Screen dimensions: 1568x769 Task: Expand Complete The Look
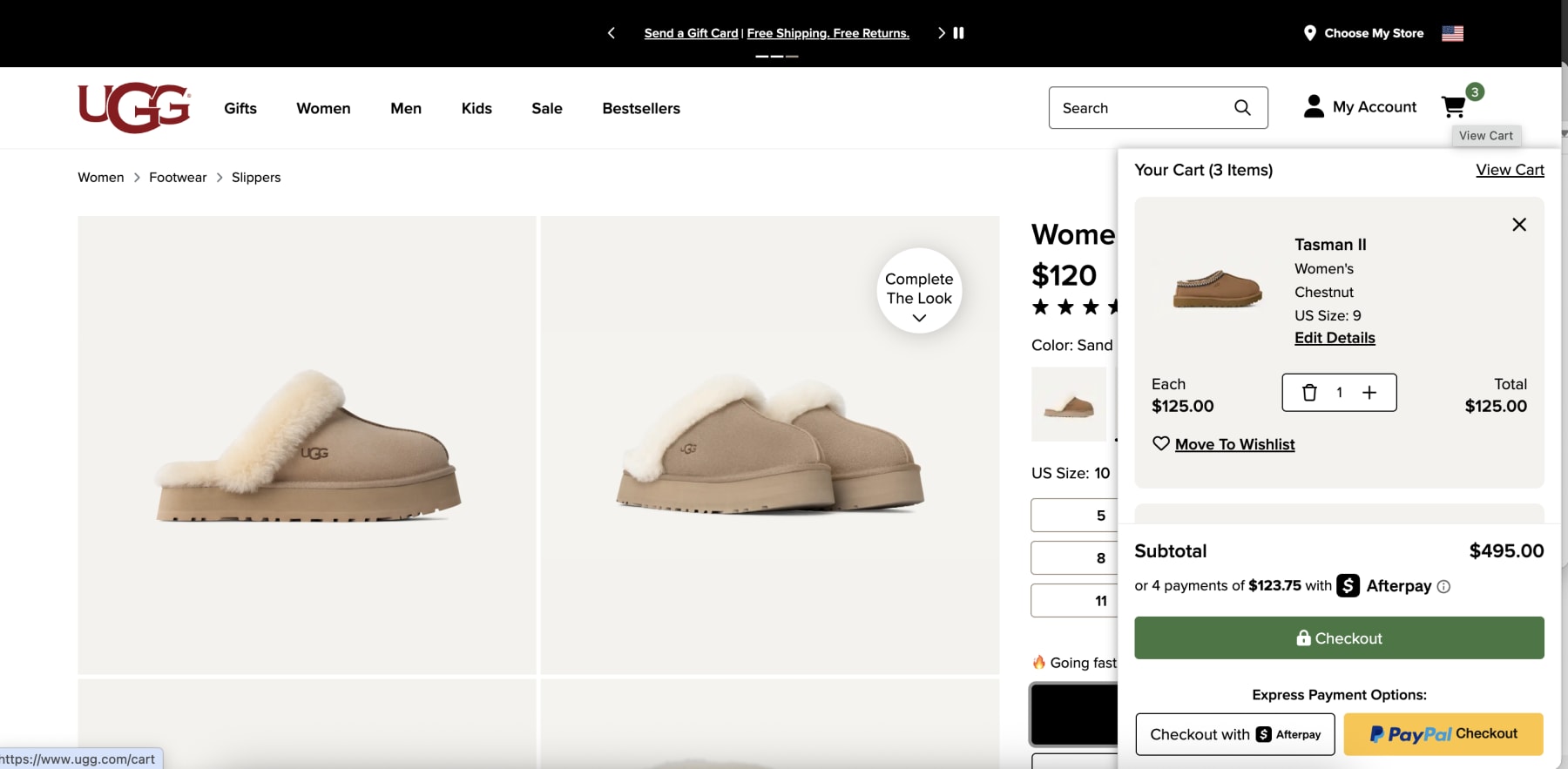pyautogui.click(x=919, y=291)
